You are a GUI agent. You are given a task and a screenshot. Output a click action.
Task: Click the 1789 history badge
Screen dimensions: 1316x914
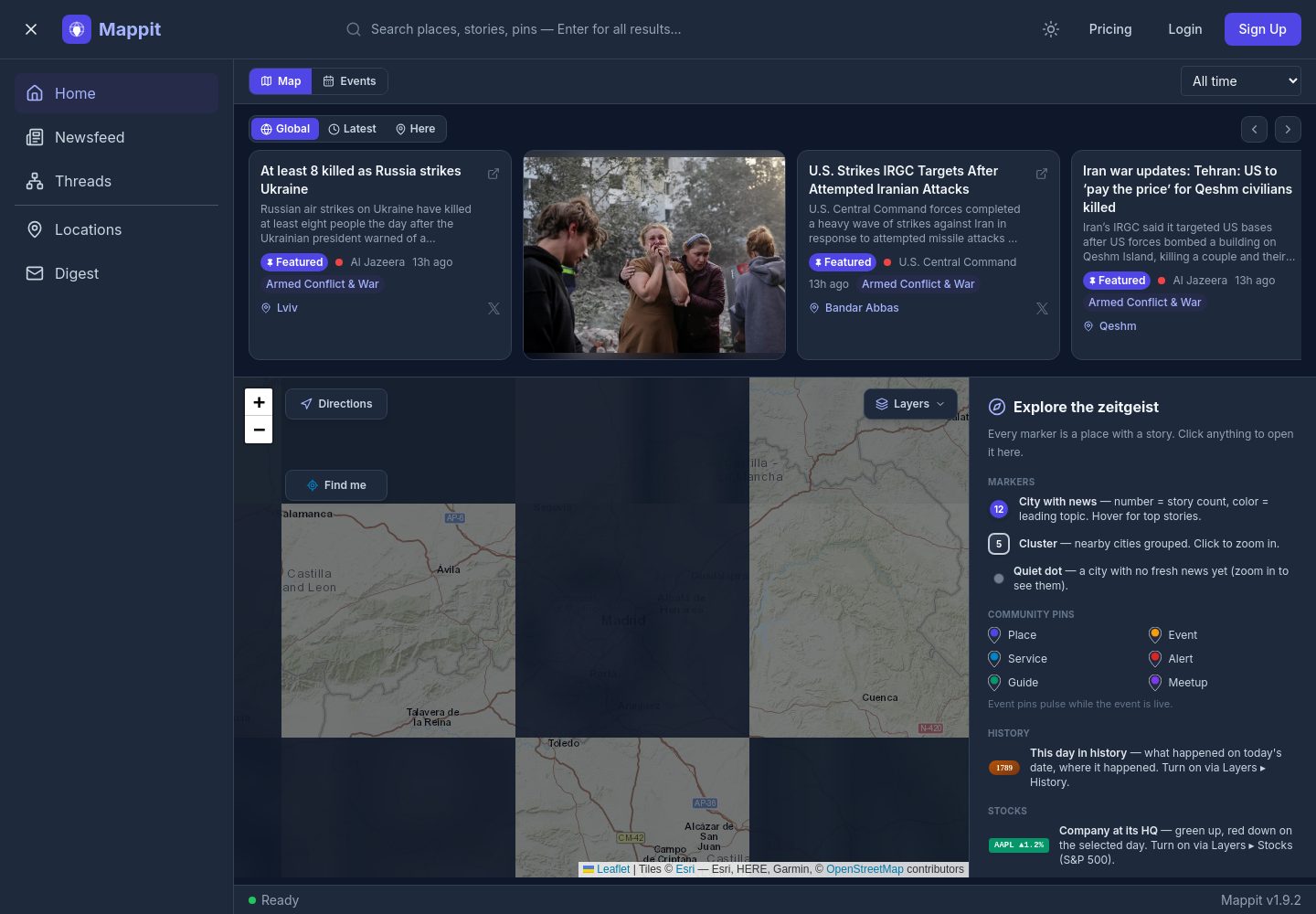coord(1004,768)
